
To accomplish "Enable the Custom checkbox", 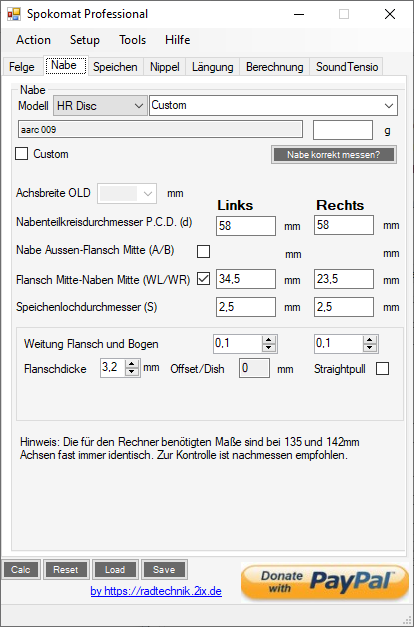I will click(x=22, y=154).
